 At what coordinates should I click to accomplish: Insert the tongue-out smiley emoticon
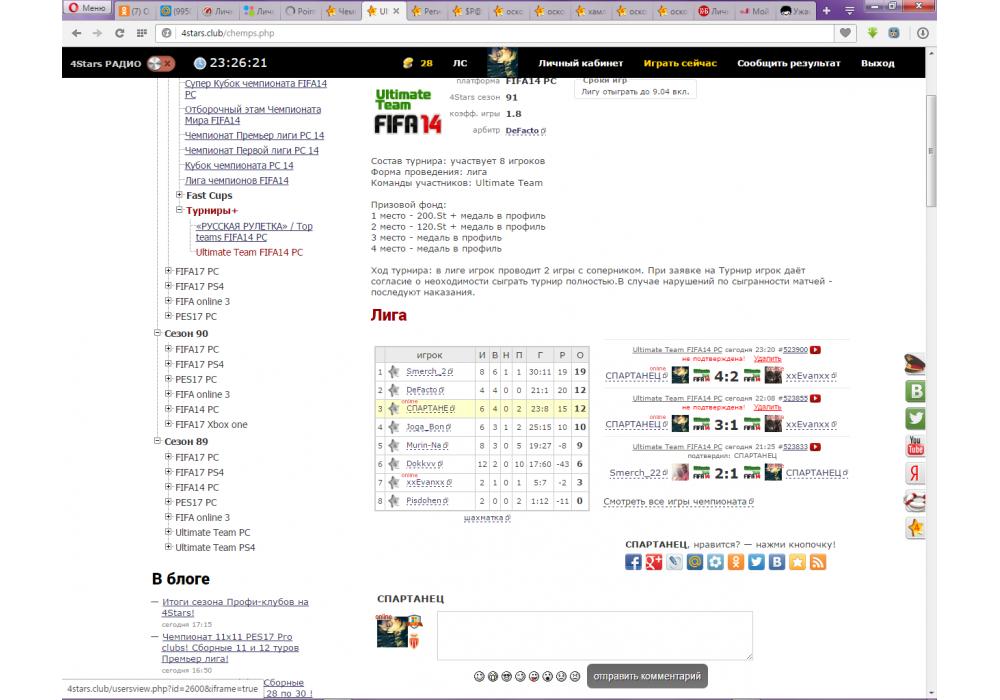coord(534,676)
